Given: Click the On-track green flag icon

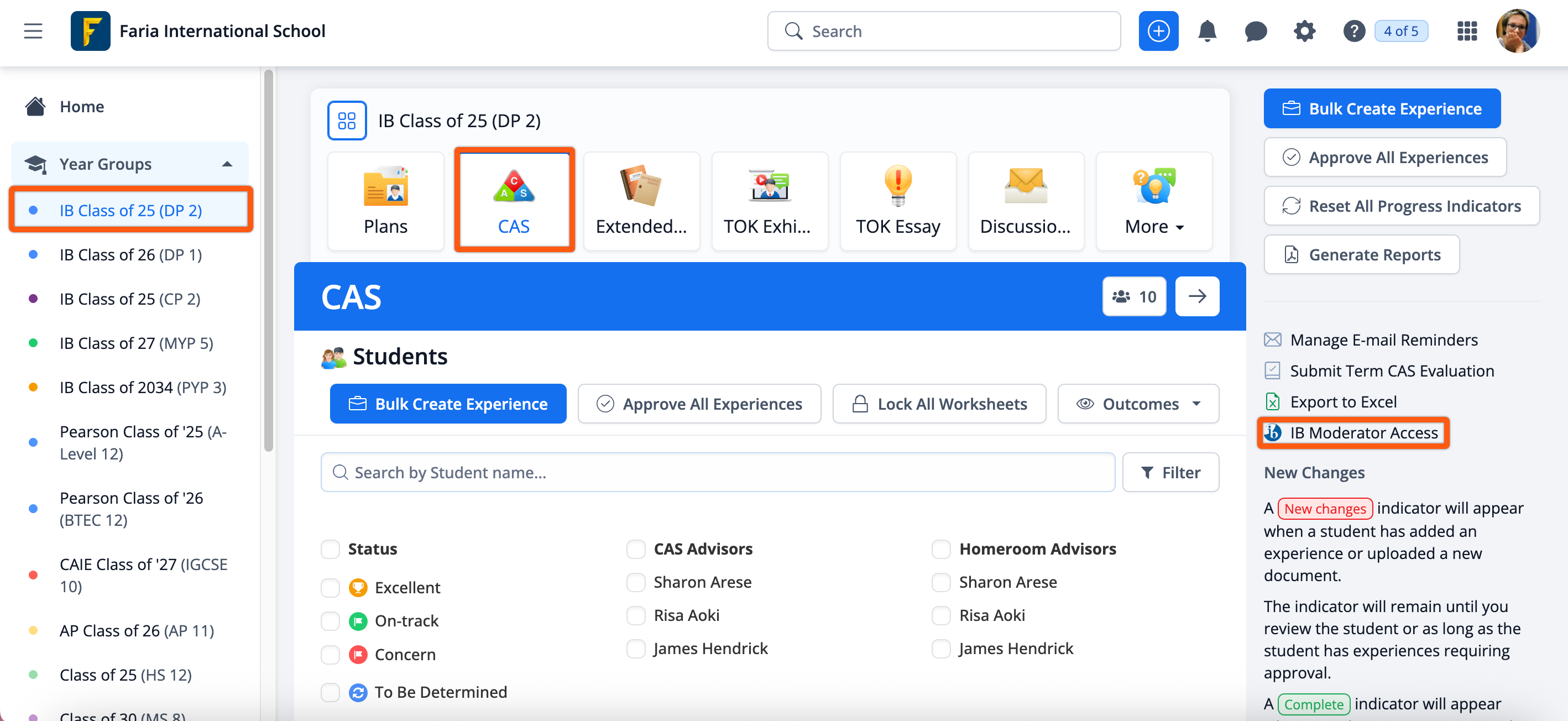Looking at the screenshot, I should 358,621.
